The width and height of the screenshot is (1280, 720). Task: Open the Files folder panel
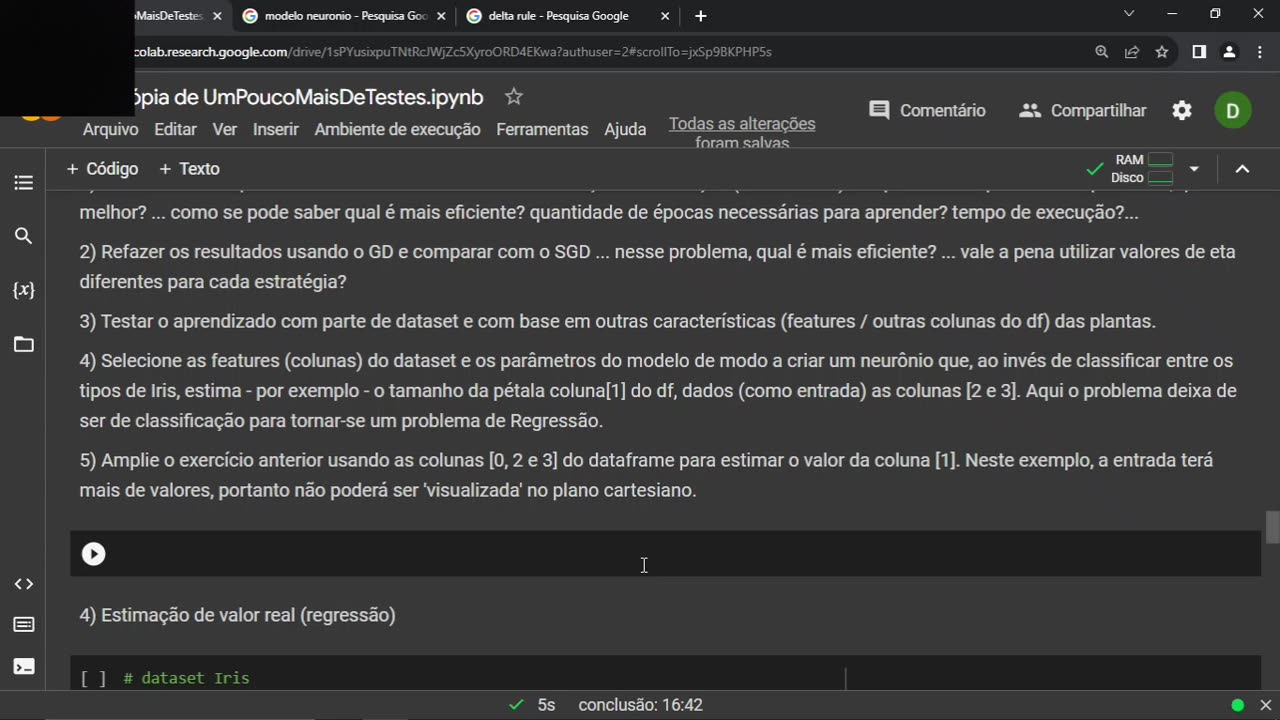pos(24,345)
